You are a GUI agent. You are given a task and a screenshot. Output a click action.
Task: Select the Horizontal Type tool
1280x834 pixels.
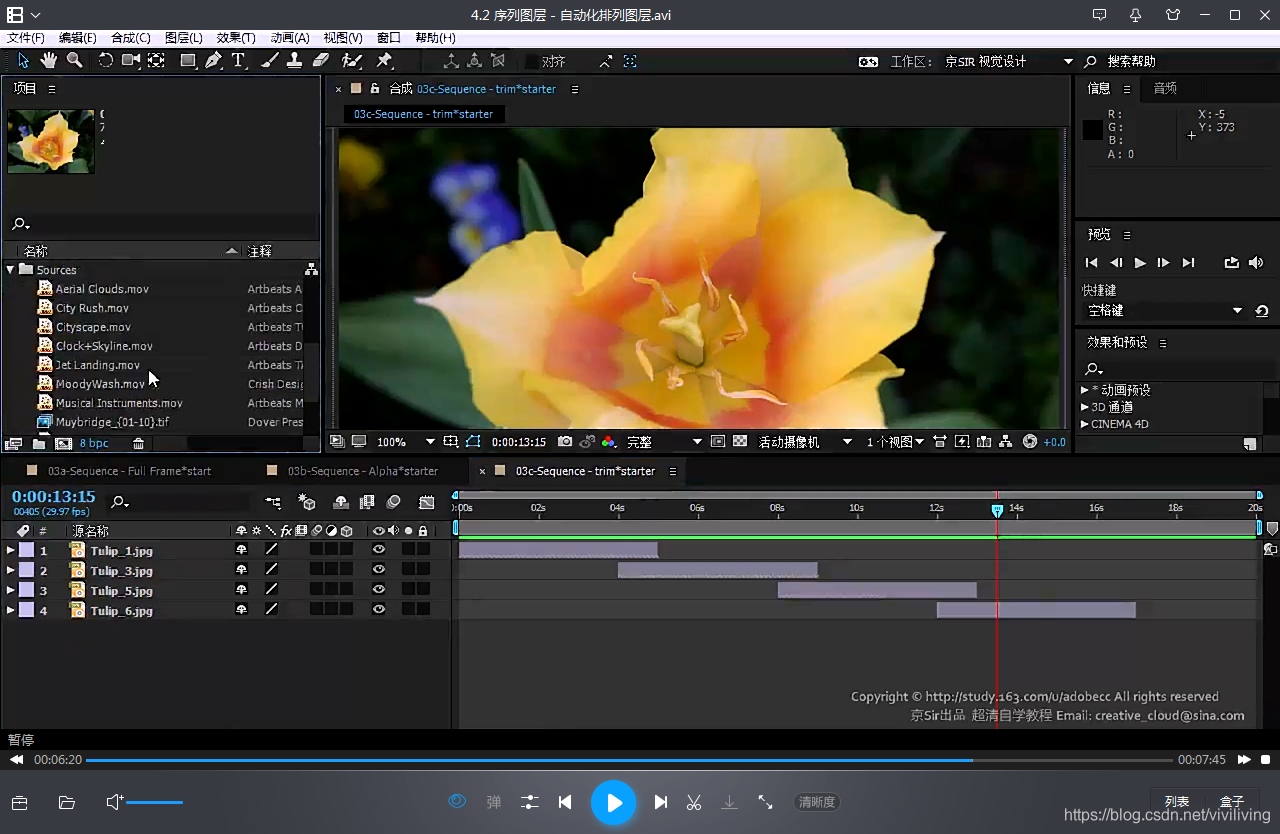pos(238,61)
